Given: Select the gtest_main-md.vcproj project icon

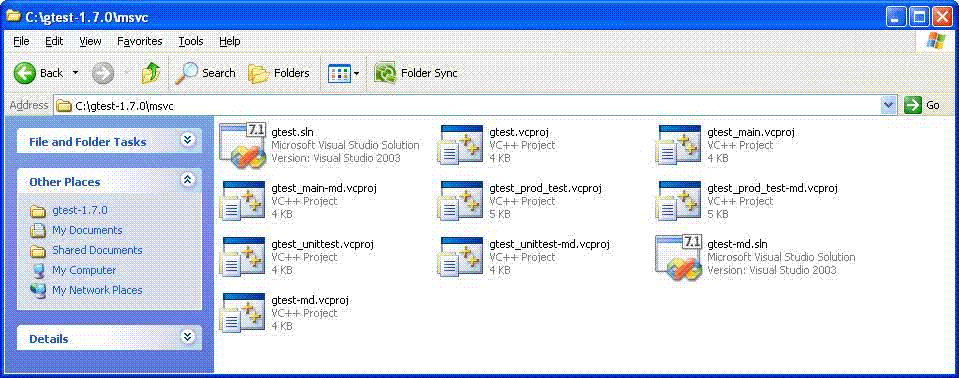Looking at the screenshot, I should point(243,200).
